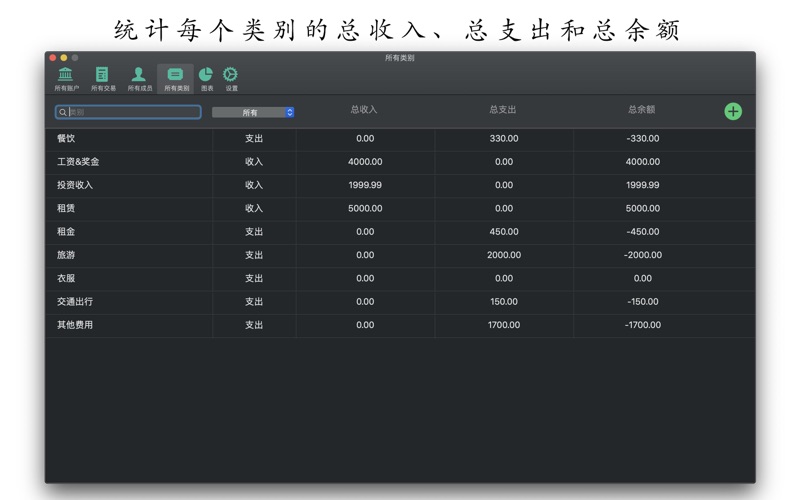
Task: Click the 150.00 expense of 交通出行
Action: point(504,302)
